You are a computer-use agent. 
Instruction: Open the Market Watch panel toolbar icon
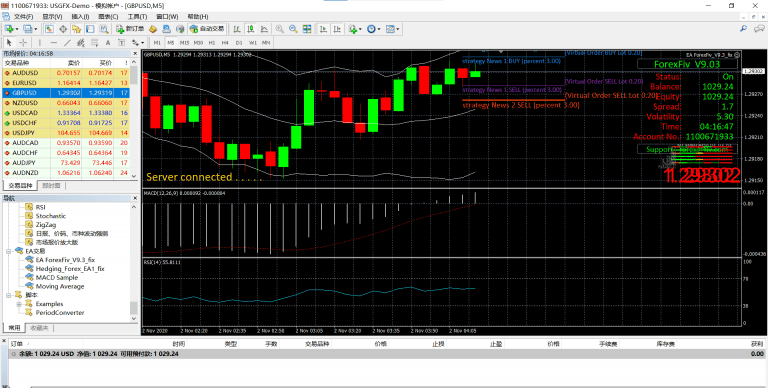(49, 29)
